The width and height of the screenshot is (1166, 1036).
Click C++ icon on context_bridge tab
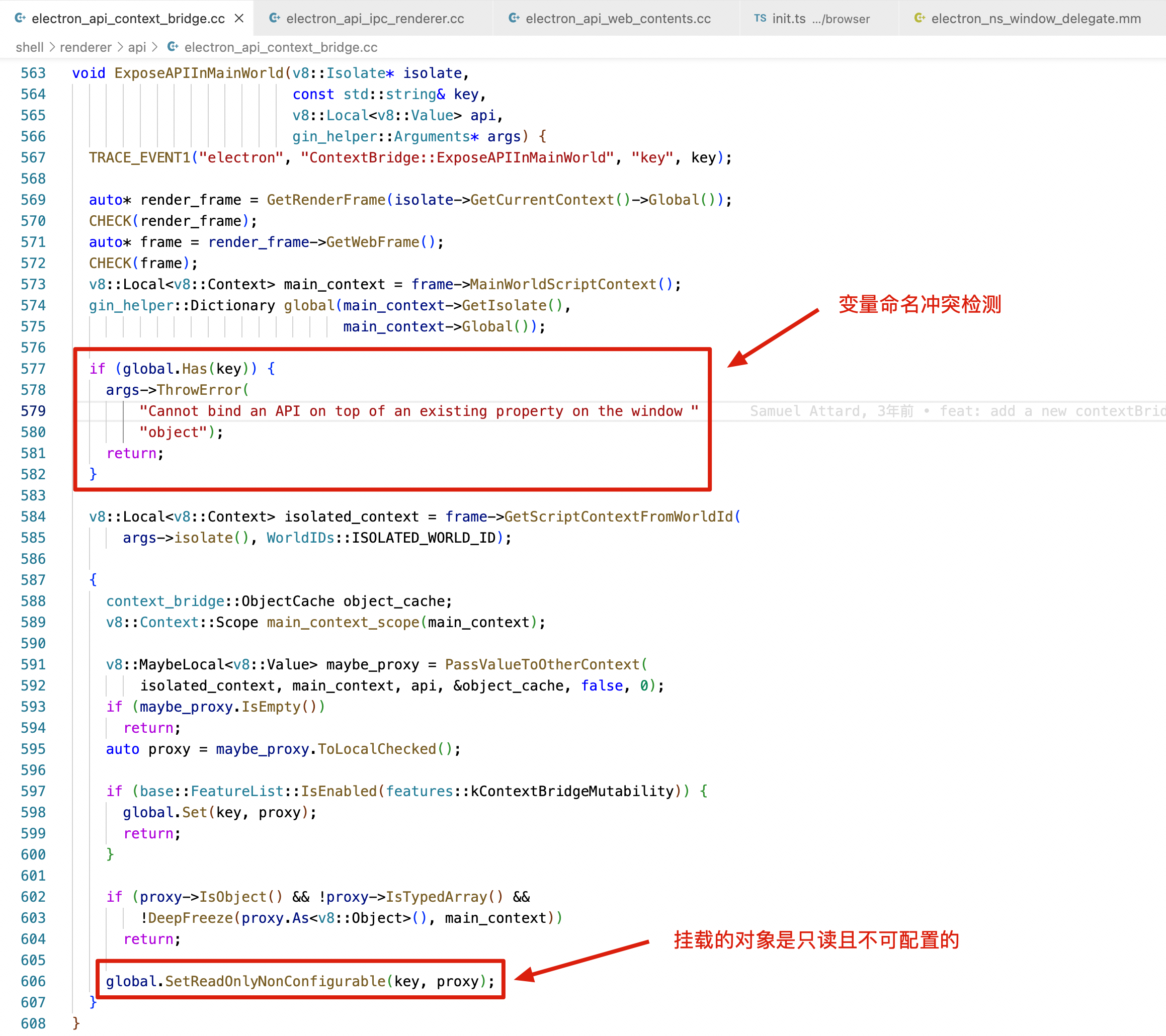(x=20, y=18)
